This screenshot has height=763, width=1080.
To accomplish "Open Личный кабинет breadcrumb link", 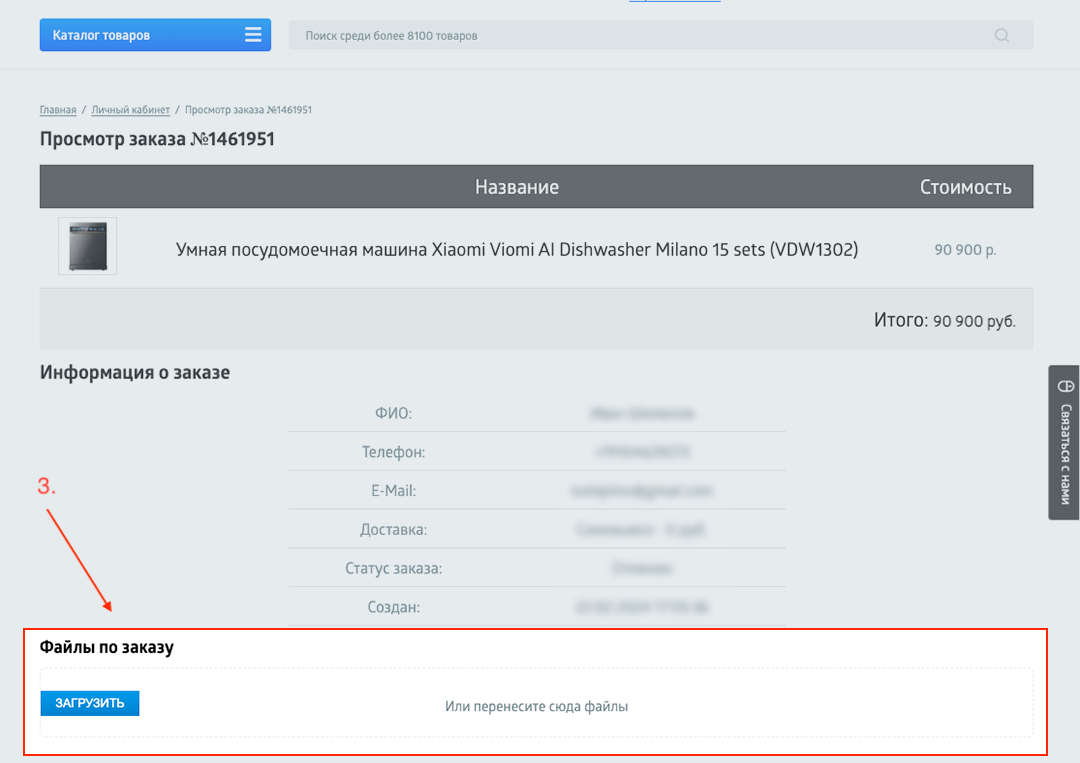I will (x=130, y=109).
